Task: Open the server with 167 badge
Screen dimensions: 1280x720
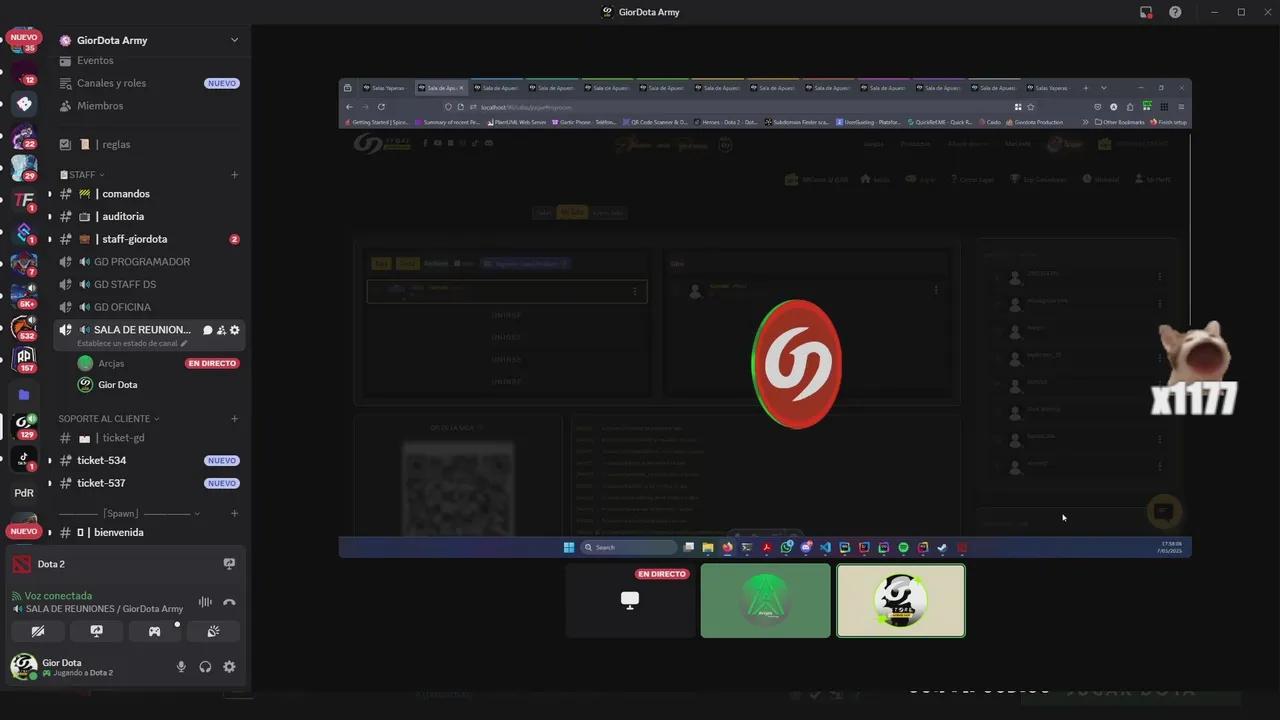Action: click(x=24, y=360)
